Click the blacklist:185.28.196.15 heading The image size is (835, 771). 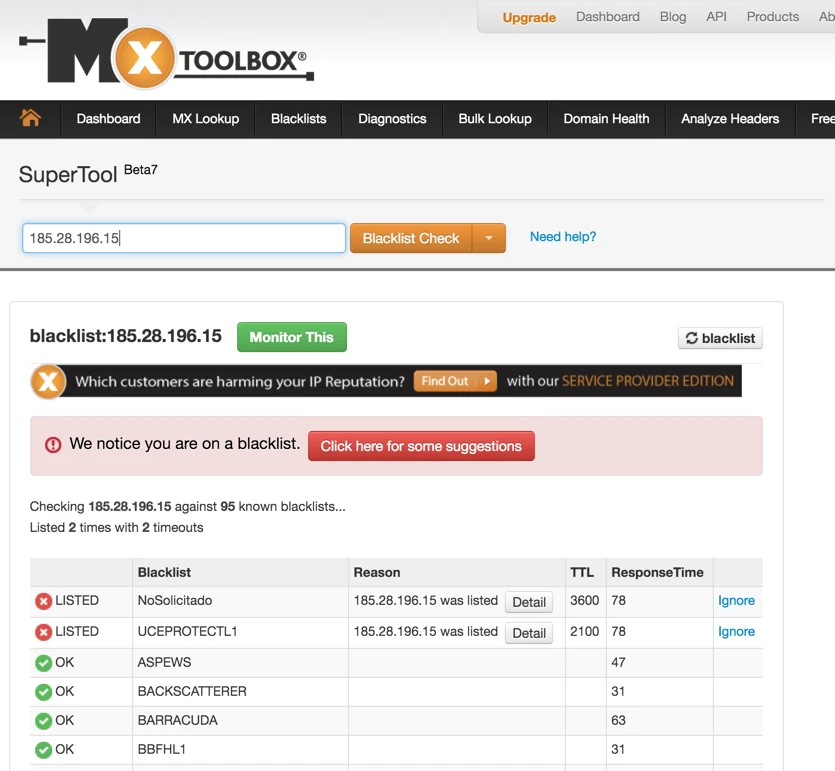[126, 336]
